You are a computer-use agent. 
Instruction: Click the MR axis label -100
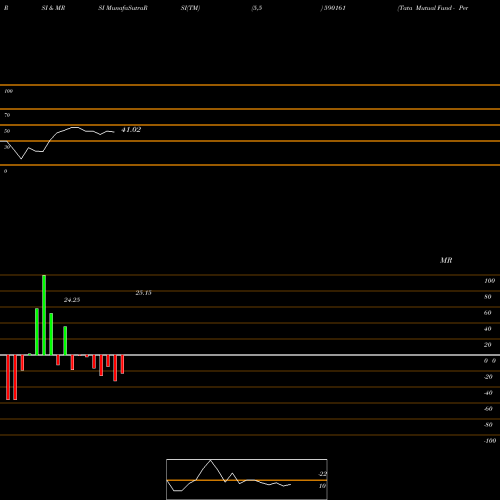[490, 441]
